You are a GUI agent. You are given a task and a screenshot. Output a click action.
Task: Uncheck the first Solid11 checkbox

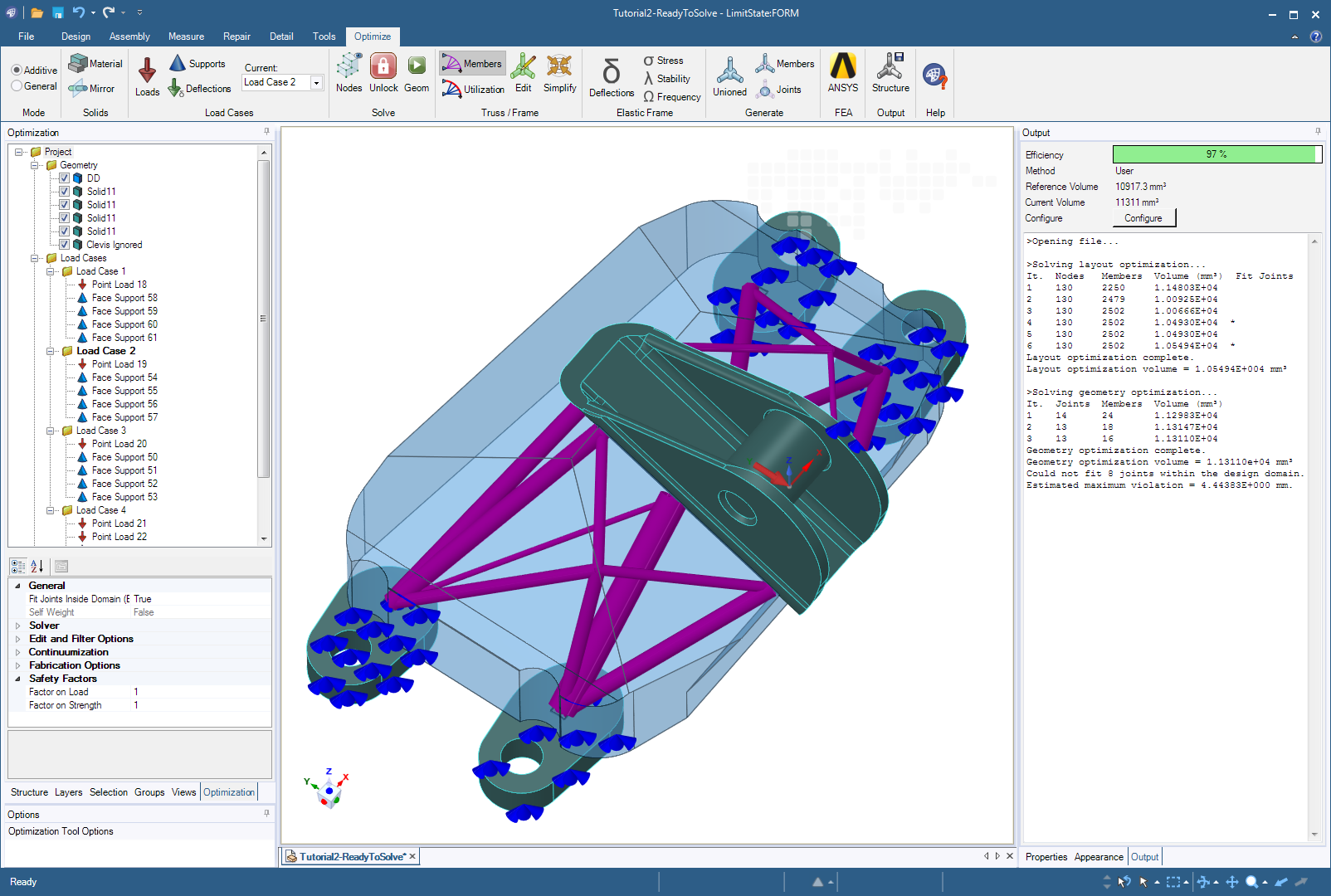click(x=64, y=192)
